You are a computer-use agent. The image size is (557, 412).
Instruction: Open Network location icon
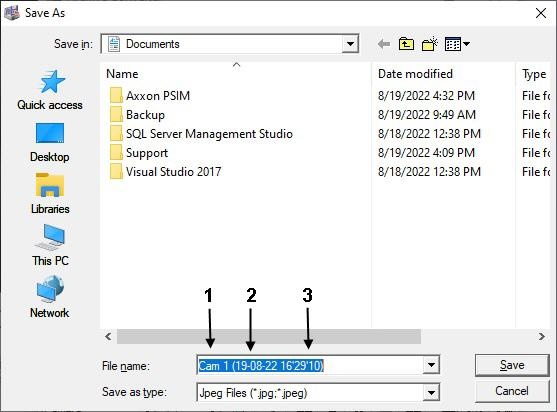tap(50, 297)
